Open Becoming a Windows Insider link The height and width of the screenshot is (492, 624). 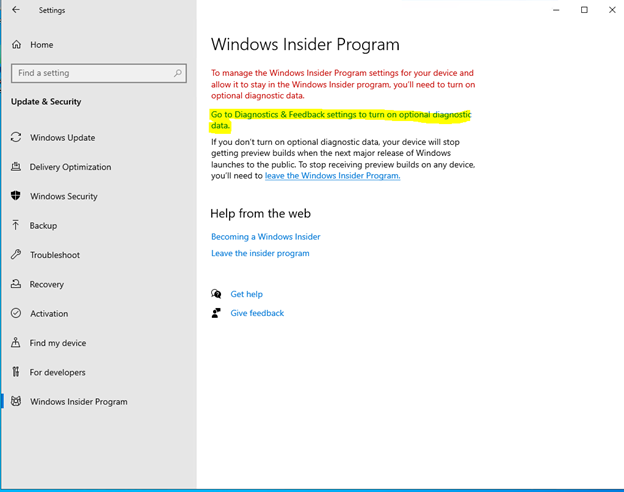(x=265, y=237)
